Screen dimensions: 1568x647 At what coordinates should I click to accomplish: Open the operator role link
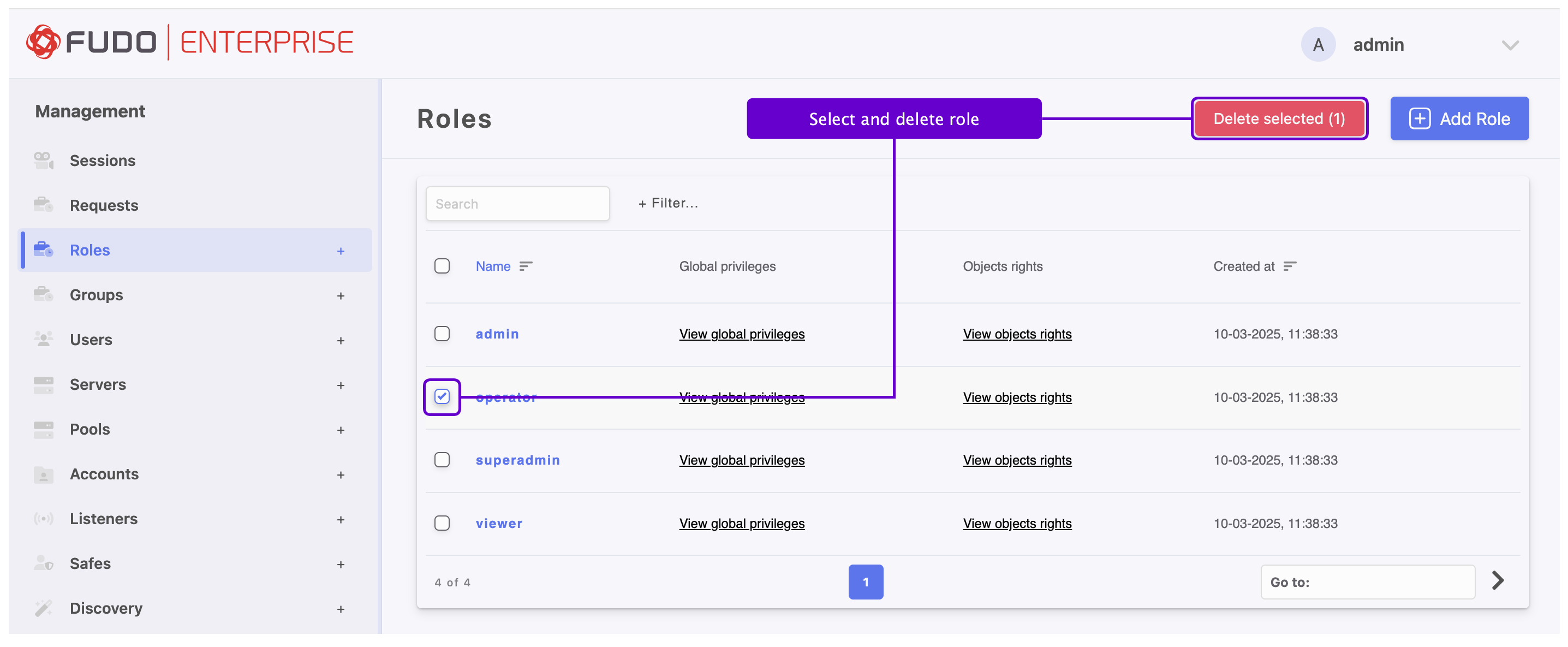pos(506,396)
